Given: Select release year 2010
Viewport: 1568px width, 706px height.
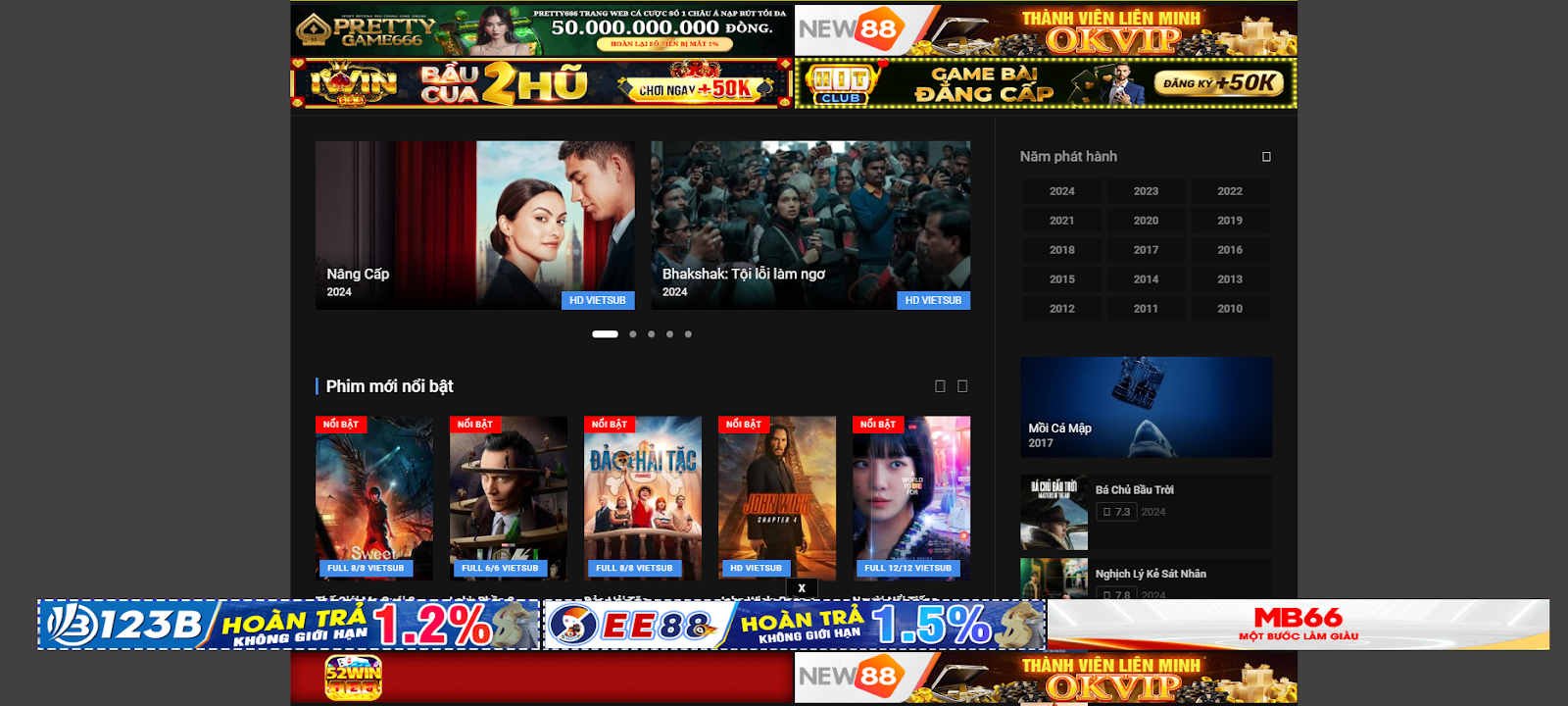Looking at the screenshot, I should (1230, 309).
